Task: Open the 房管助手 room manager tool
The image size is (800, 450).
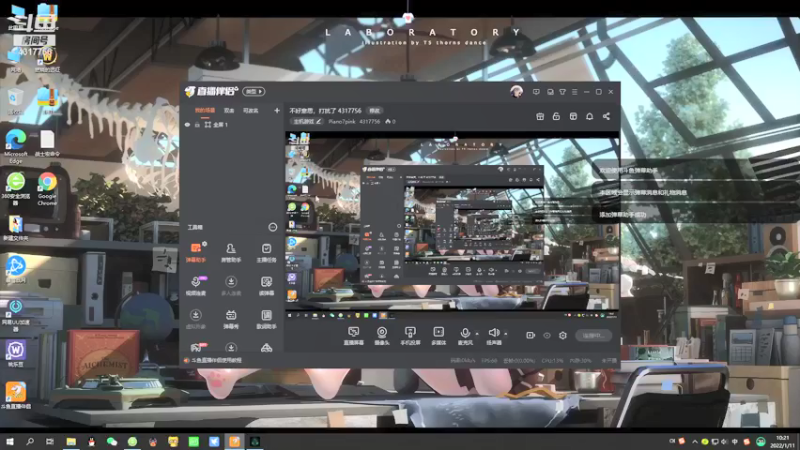Action: [x=231, y=253]
